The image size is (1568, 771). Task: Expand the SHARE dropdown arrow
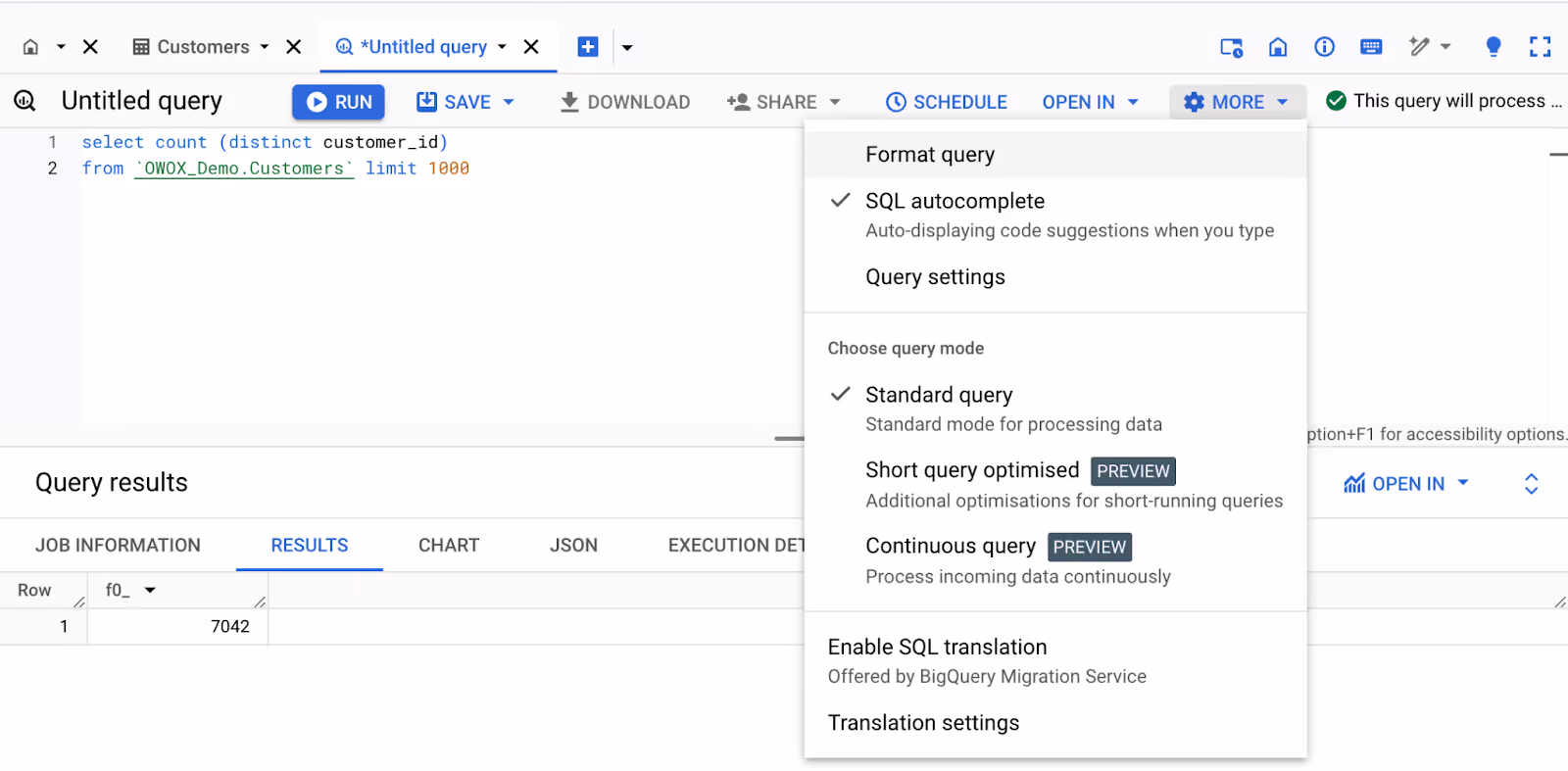tap(835, 102)
